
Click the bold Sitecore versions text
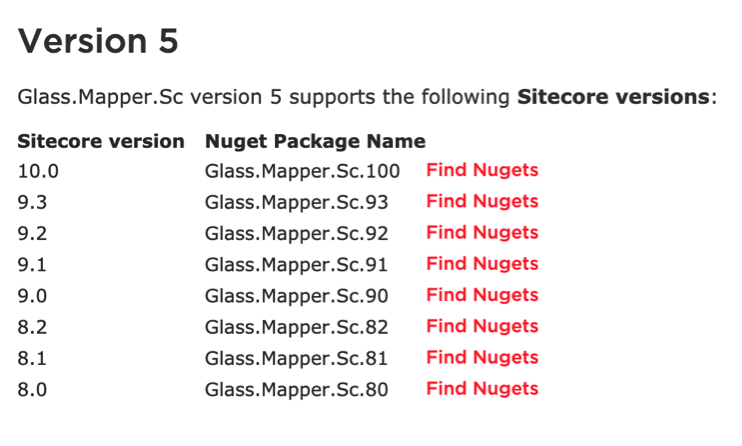613,99
